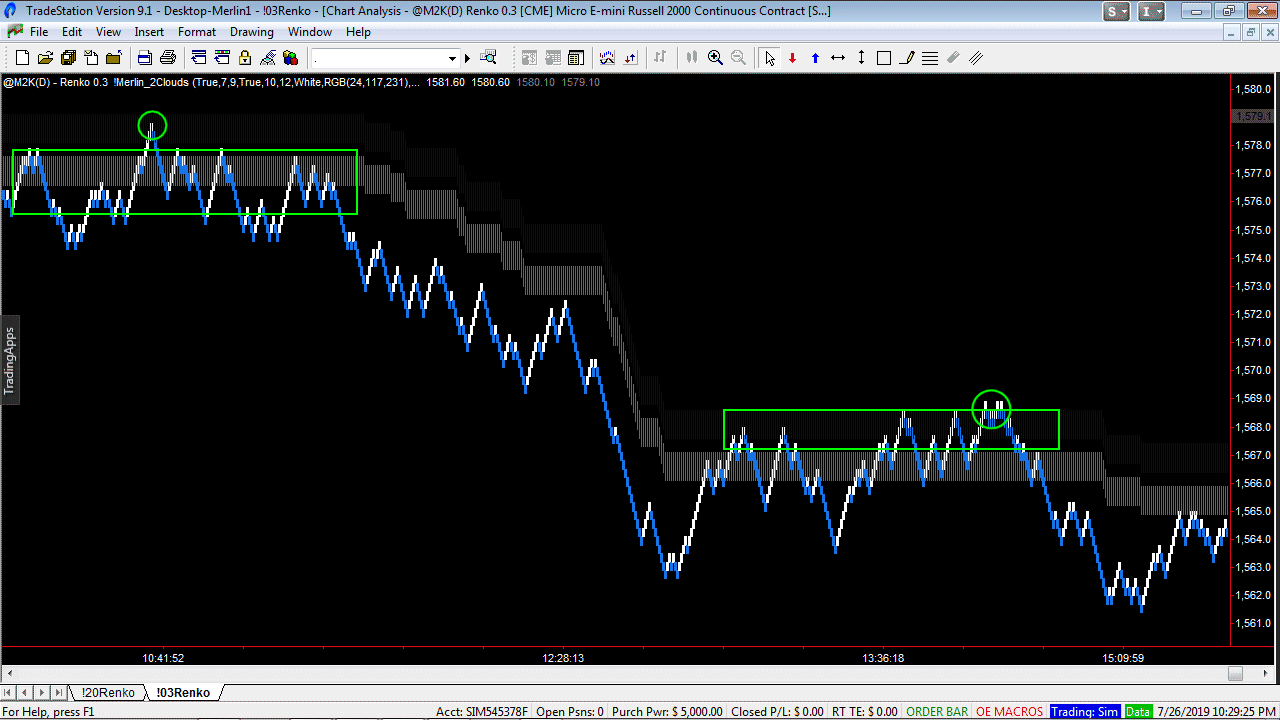Click the Open Psns: 0 status text
The height and width of the screenshot is (720, 1280).
pos(570,712)
